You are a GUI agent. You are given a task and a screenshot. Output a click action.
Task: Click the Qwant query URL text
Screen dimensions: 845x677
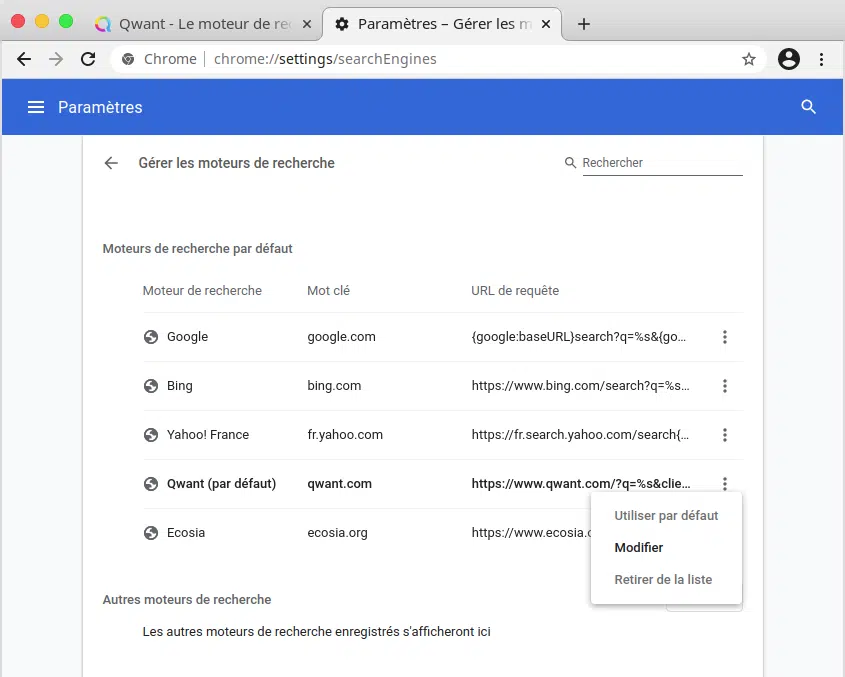pos(580,484)
